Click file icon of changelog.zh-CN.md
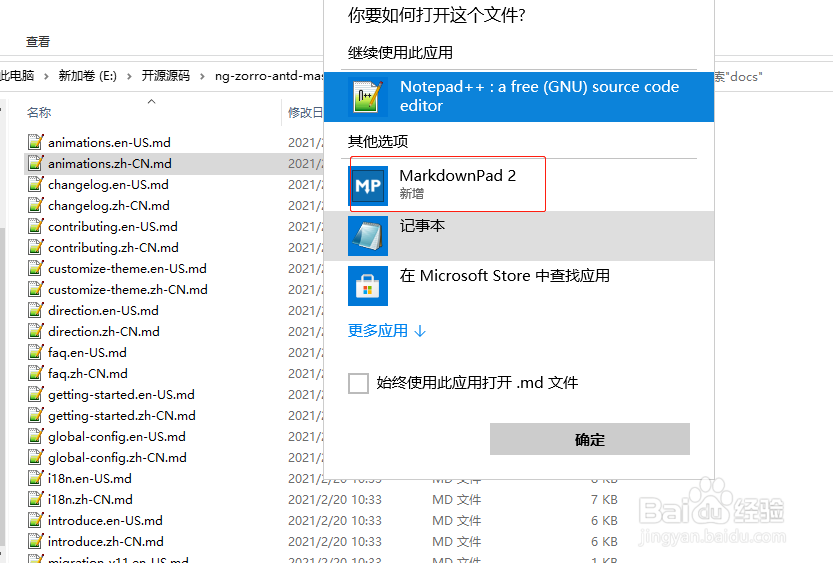 36,205
